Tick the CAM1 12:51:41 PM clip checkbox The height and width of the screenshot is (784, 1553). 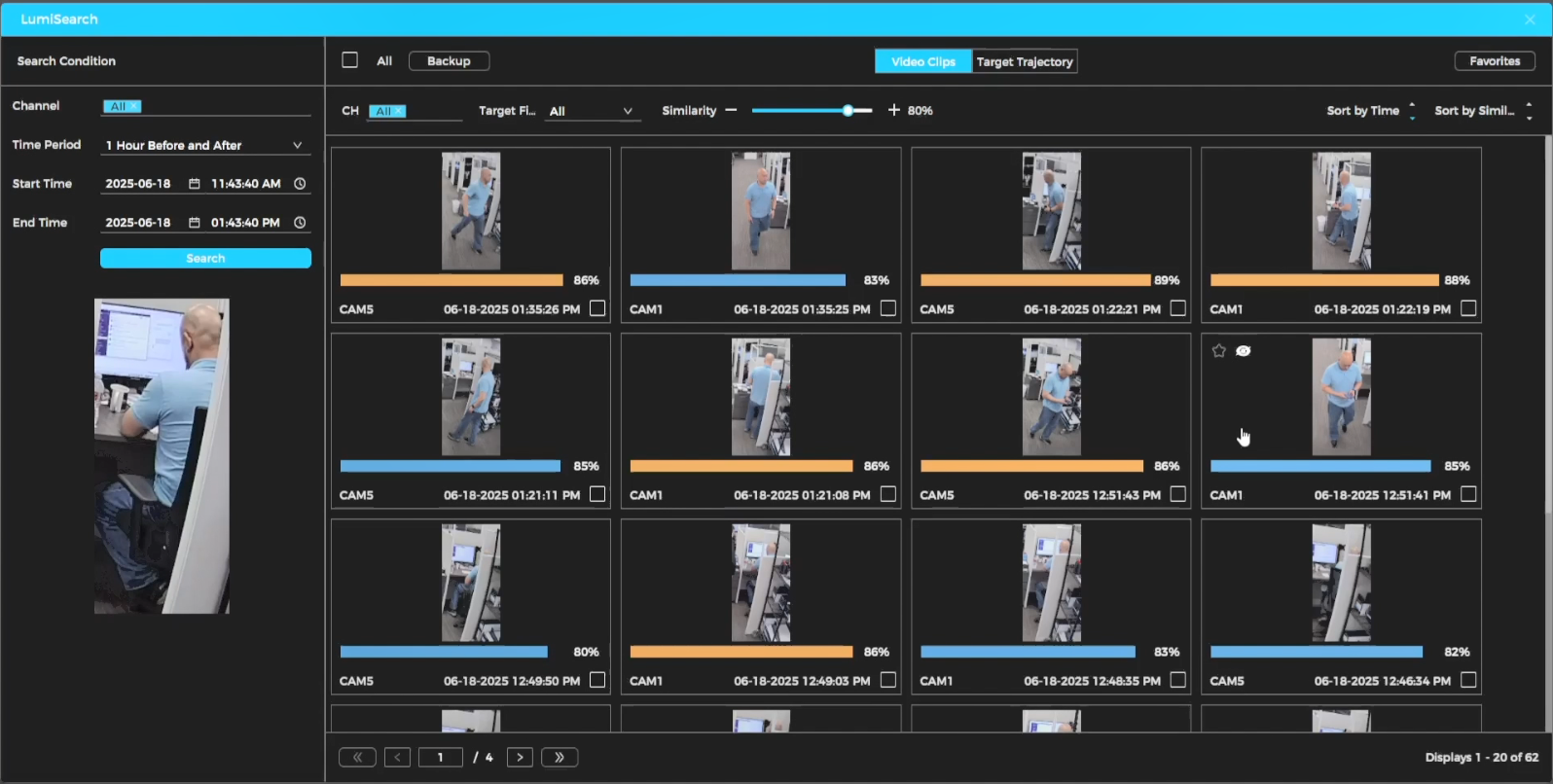coord(1468,494)
